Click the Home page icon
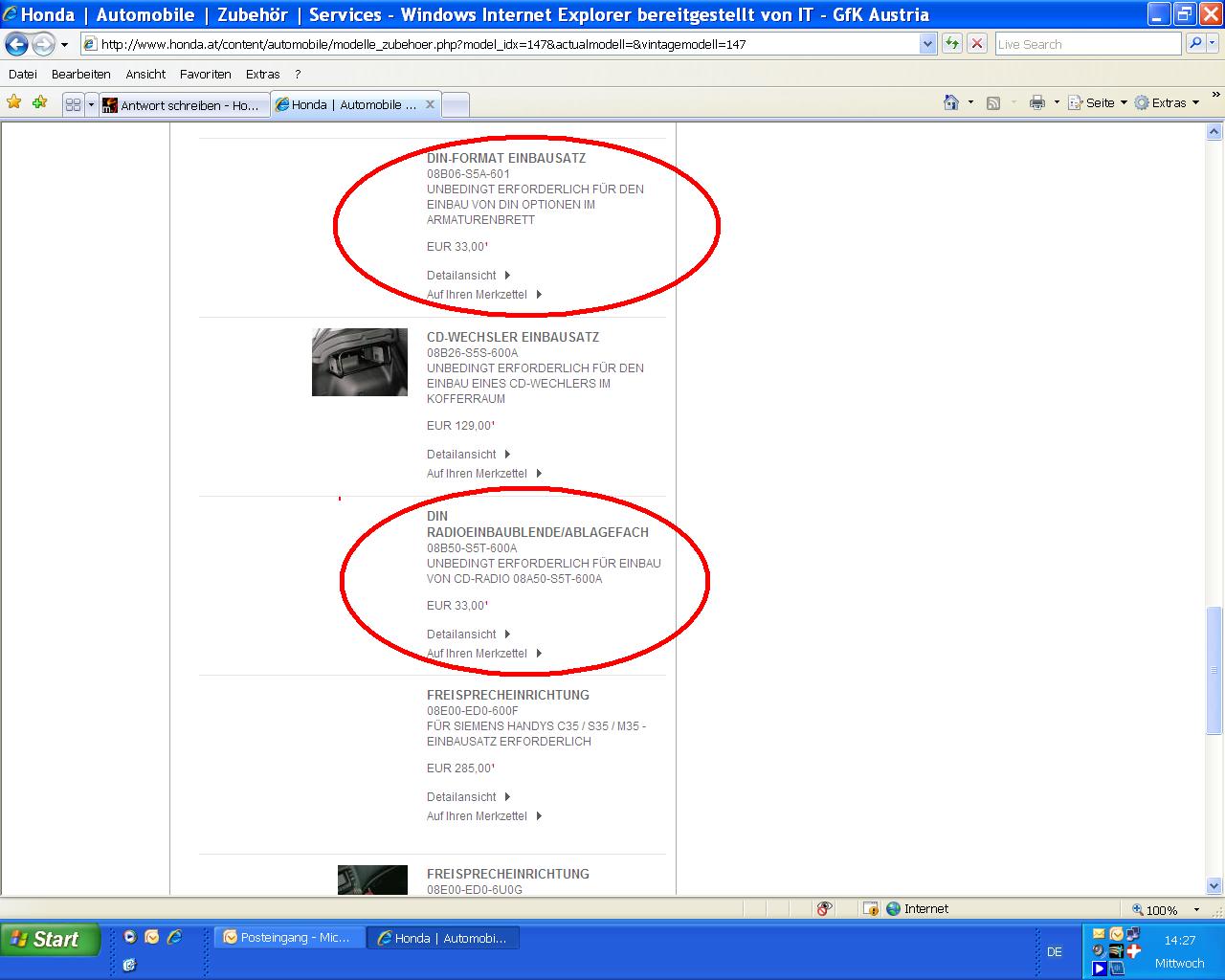 pyautogui.click(x=951, y=102)
